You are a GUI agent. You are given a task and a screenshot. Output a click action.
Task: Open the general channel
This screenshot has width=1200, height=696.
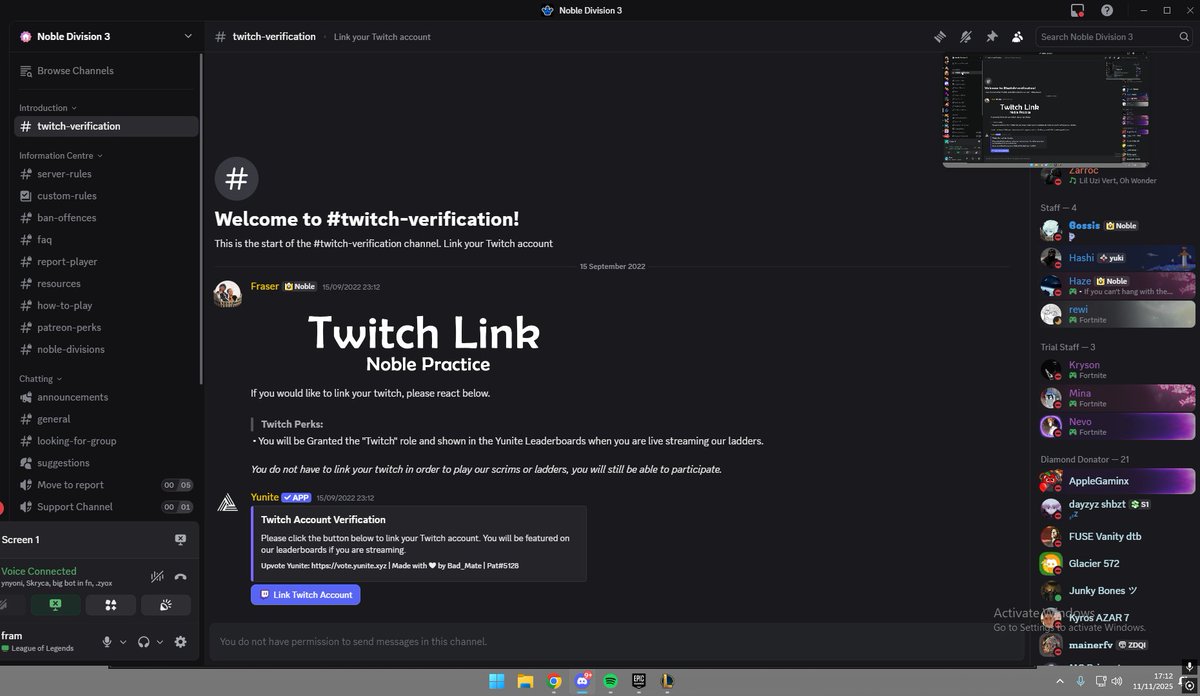pyautogui.click(x=106, y=419)
